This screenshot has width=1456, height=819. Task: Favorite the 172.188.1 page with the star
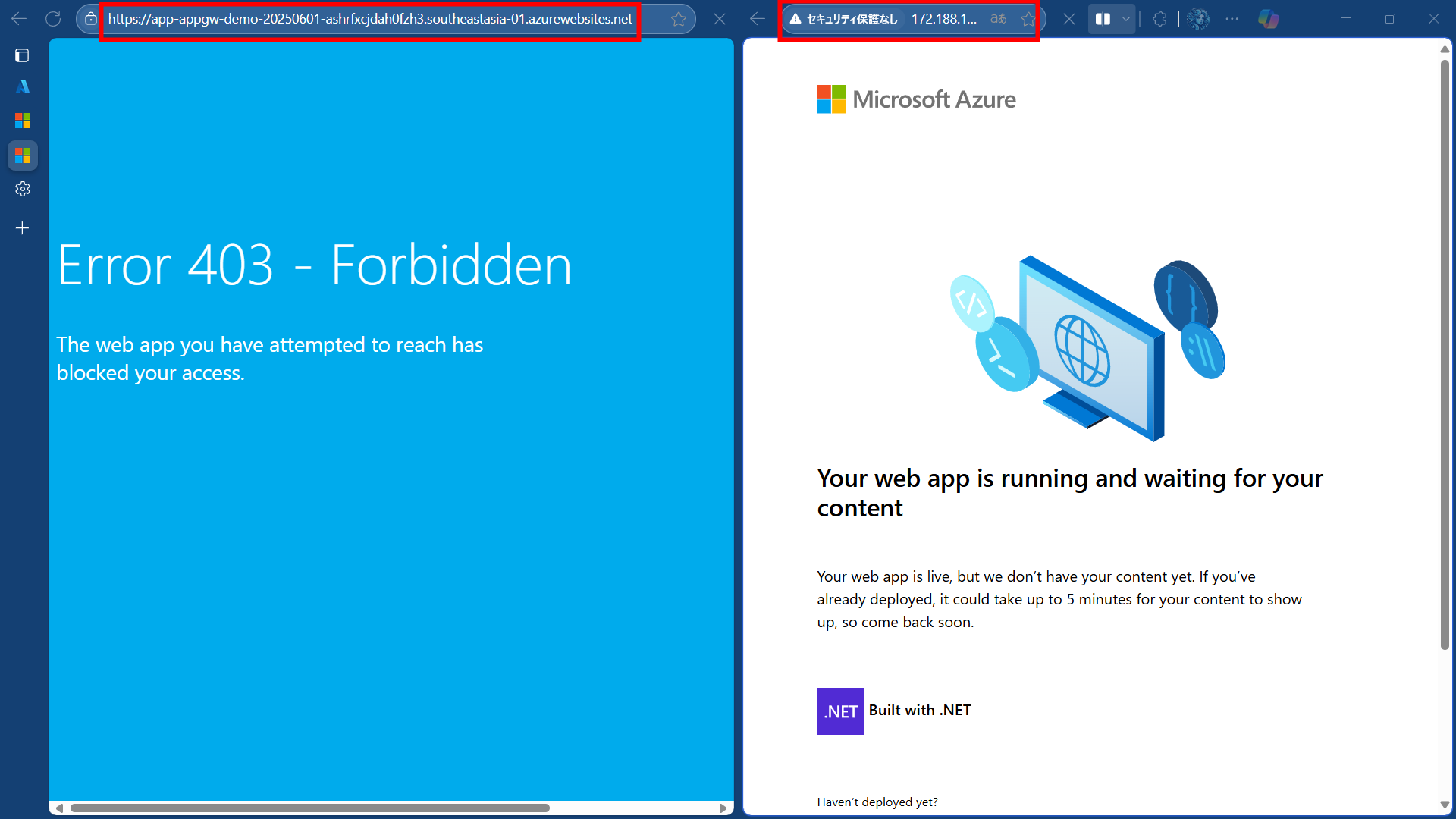pyautogui.click(x=1028, y=19)
